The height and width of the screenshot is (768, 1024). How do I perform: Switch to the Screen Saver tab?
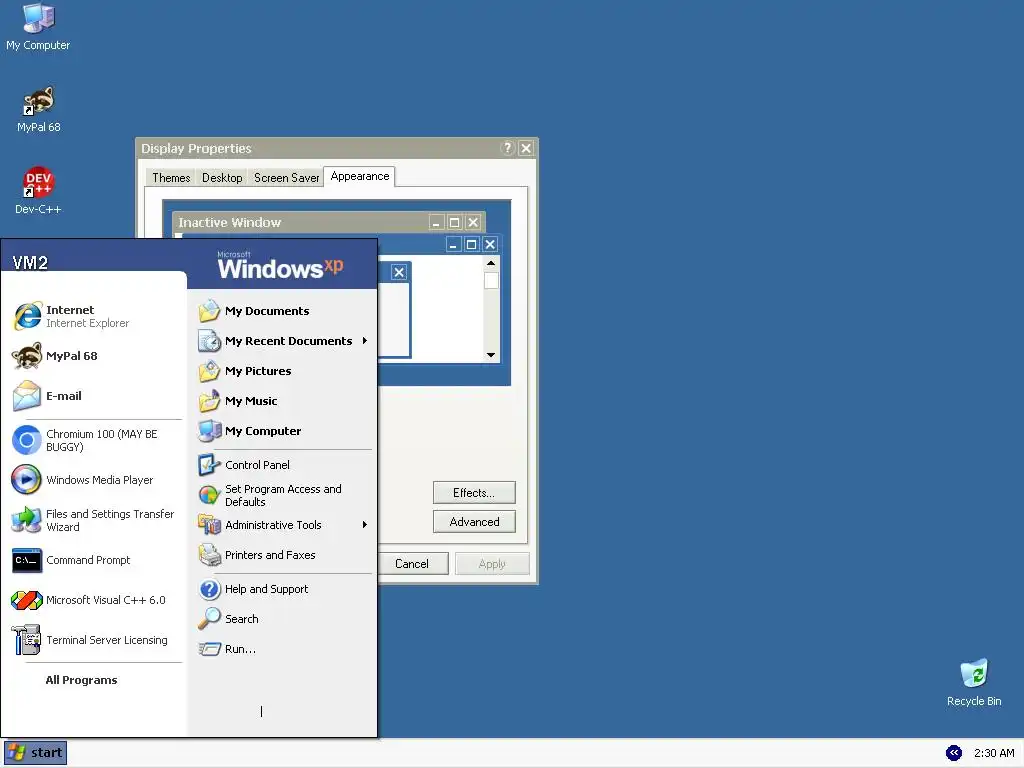point(286,178)
